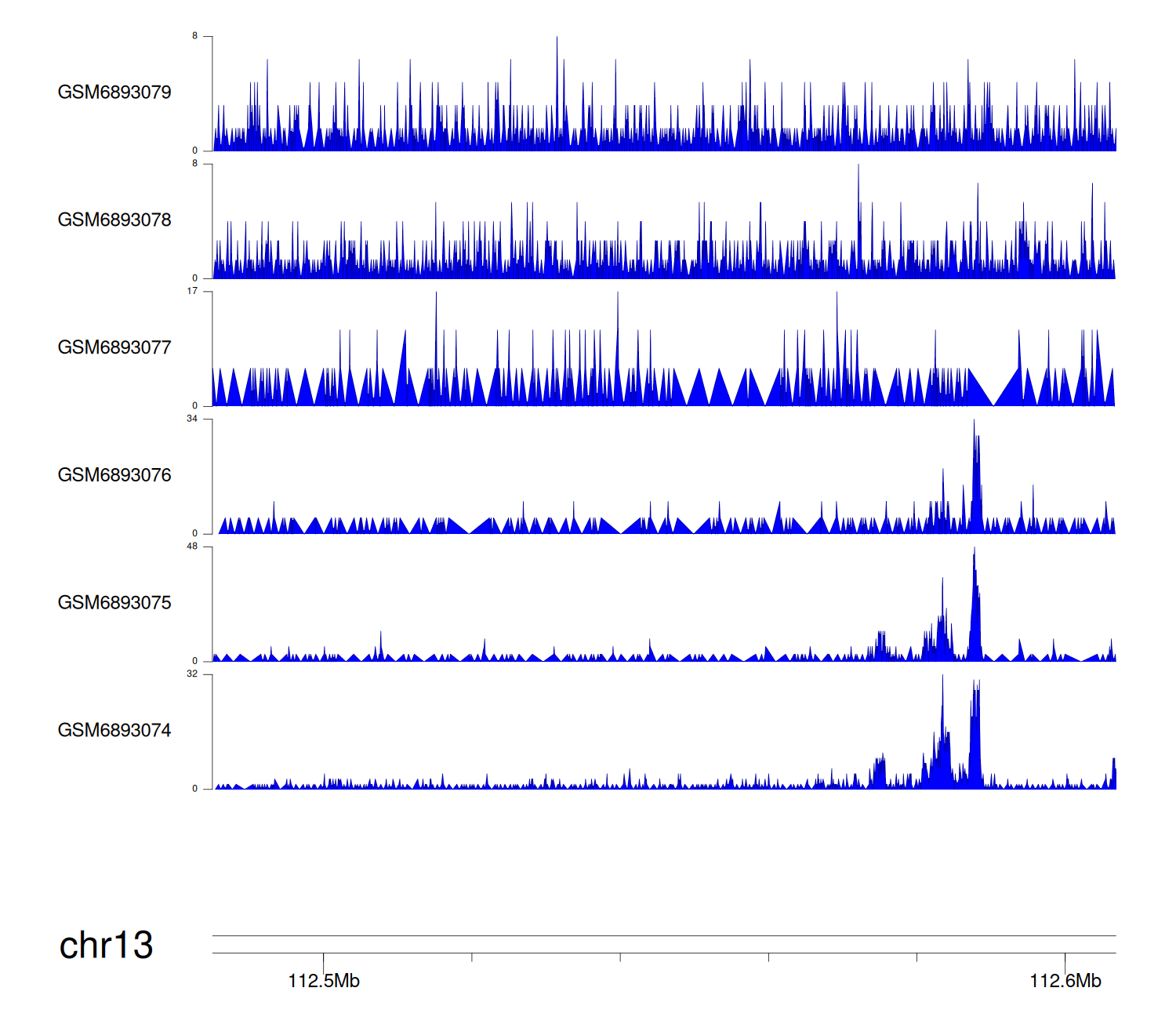
Task: Click the tick mark above 112.5Mb
Action: [324, 959]
